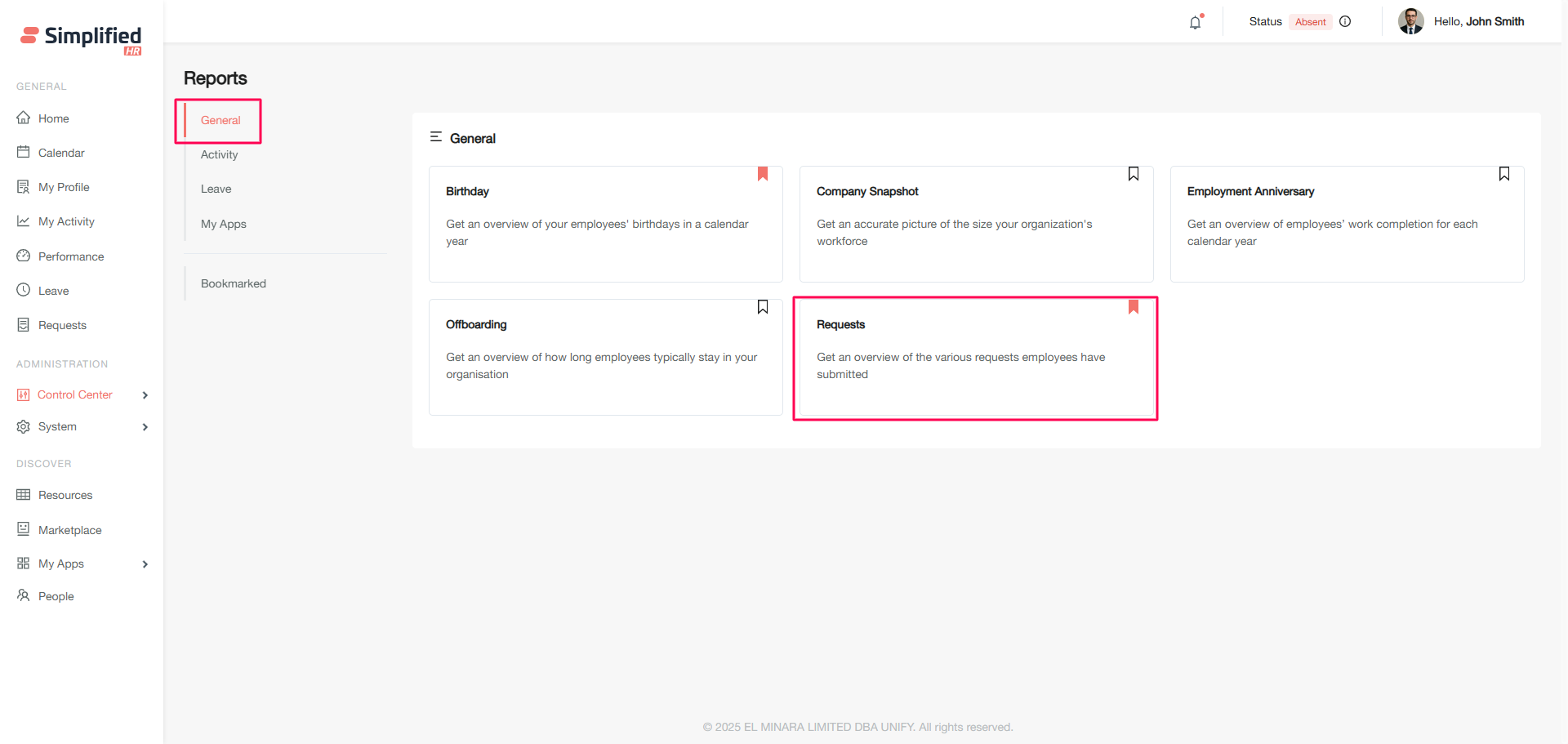Viewport: 1568px width, 744px height.
Task: Click the General section list icon
Action: (x=436, y=137)
